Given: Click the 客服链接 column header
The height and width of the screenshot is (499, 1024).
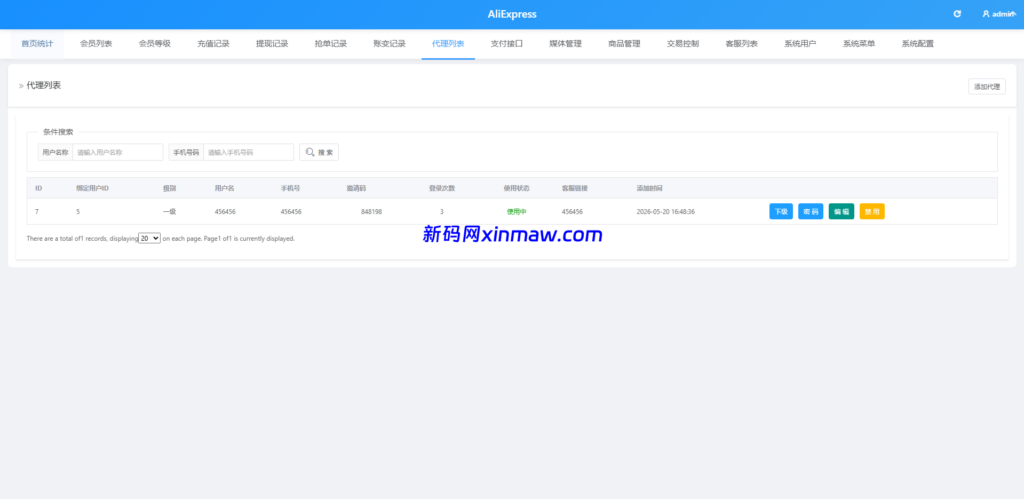Looking at the screenshot, I should pyautogui.click(x=575, y=188).
